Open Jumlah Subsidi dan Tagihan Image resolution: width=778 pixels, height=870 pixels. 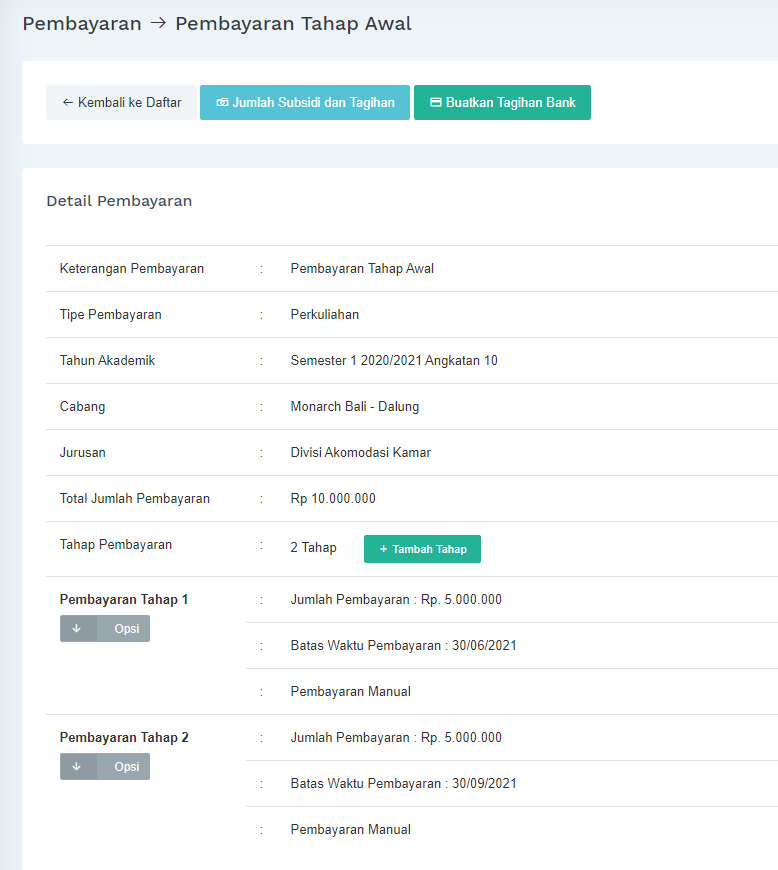tap(305, 103)
